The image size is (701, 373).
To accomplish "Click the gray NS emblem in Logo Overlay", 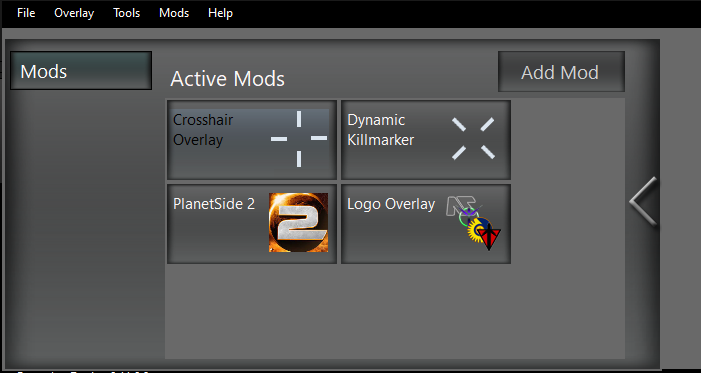I will (x=460, y=206).
